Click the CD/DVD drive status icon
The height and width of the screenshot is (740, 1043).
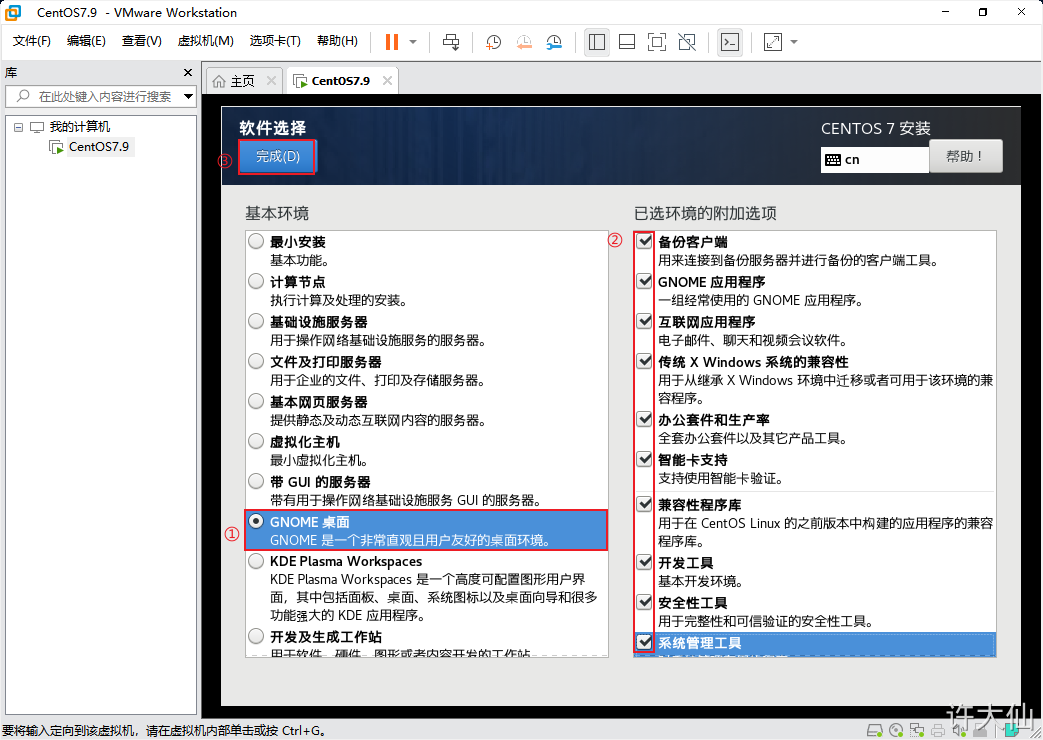click(x=896, y=731)
